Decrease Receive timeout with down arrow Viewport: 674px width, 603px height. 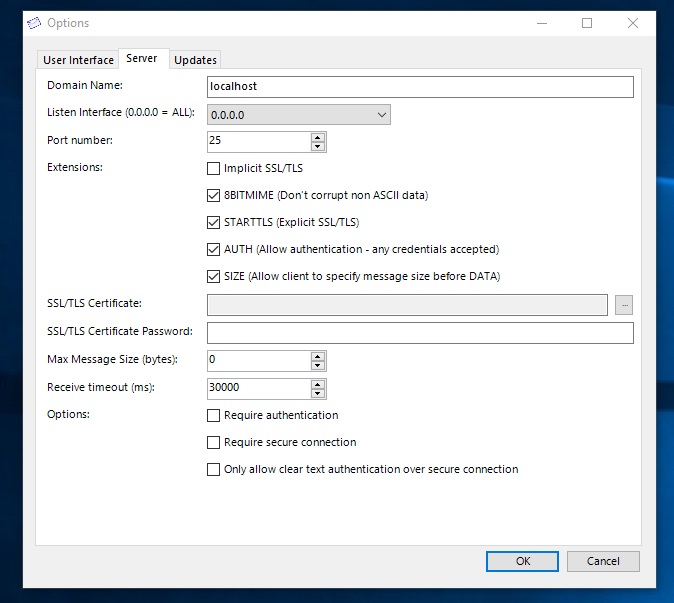[318, 393]
